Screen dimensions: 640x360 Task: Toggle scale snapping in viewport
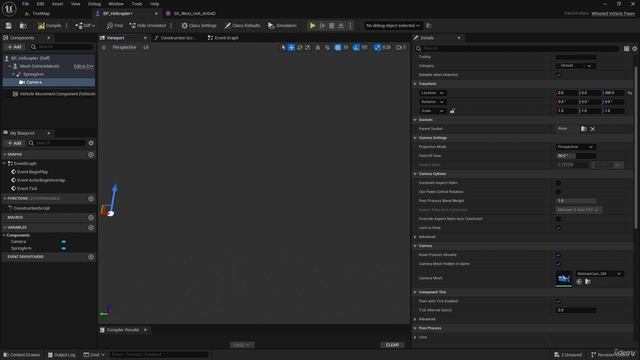pyautogui.click(x=378, y=47)
